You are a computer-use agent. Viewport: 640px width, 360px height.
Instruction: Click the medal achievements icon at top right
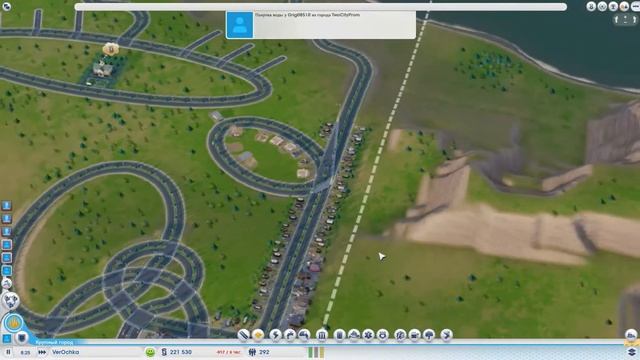coord(591,6)
